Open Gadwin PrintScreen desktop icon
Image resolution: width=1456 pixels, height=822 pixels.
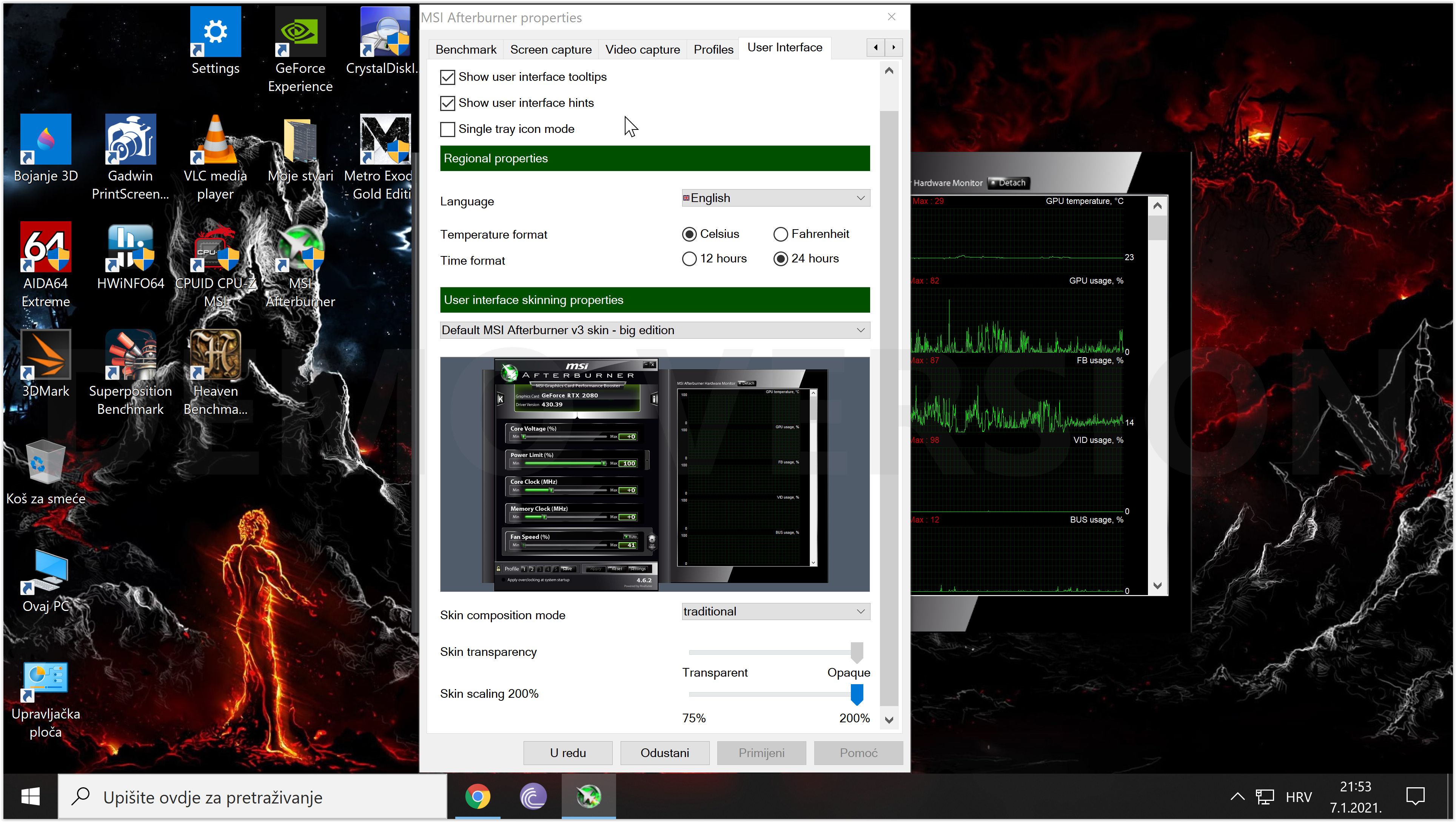(x=131, y=157)
